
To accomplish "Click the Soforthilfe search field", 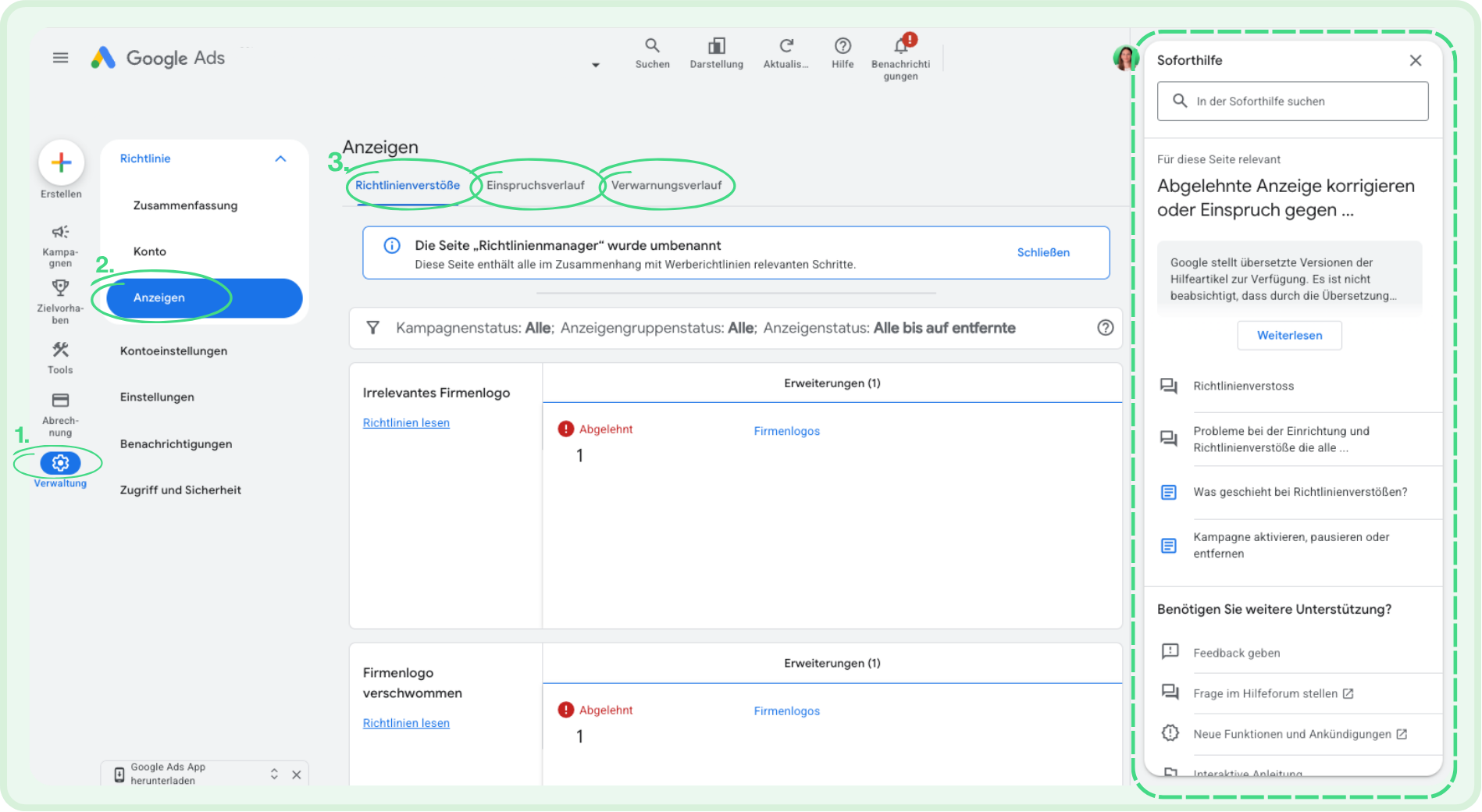I will [x=1292, y=101].
